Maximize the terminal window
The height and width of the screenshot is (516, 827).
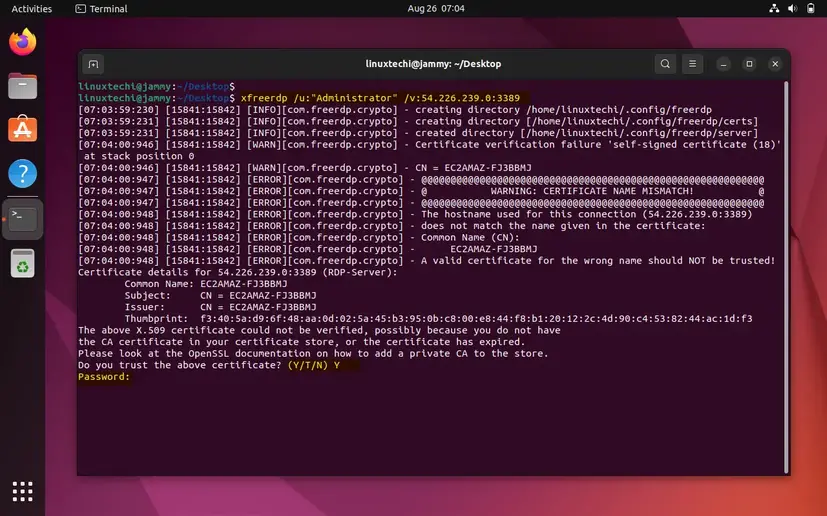pos(746,64)
